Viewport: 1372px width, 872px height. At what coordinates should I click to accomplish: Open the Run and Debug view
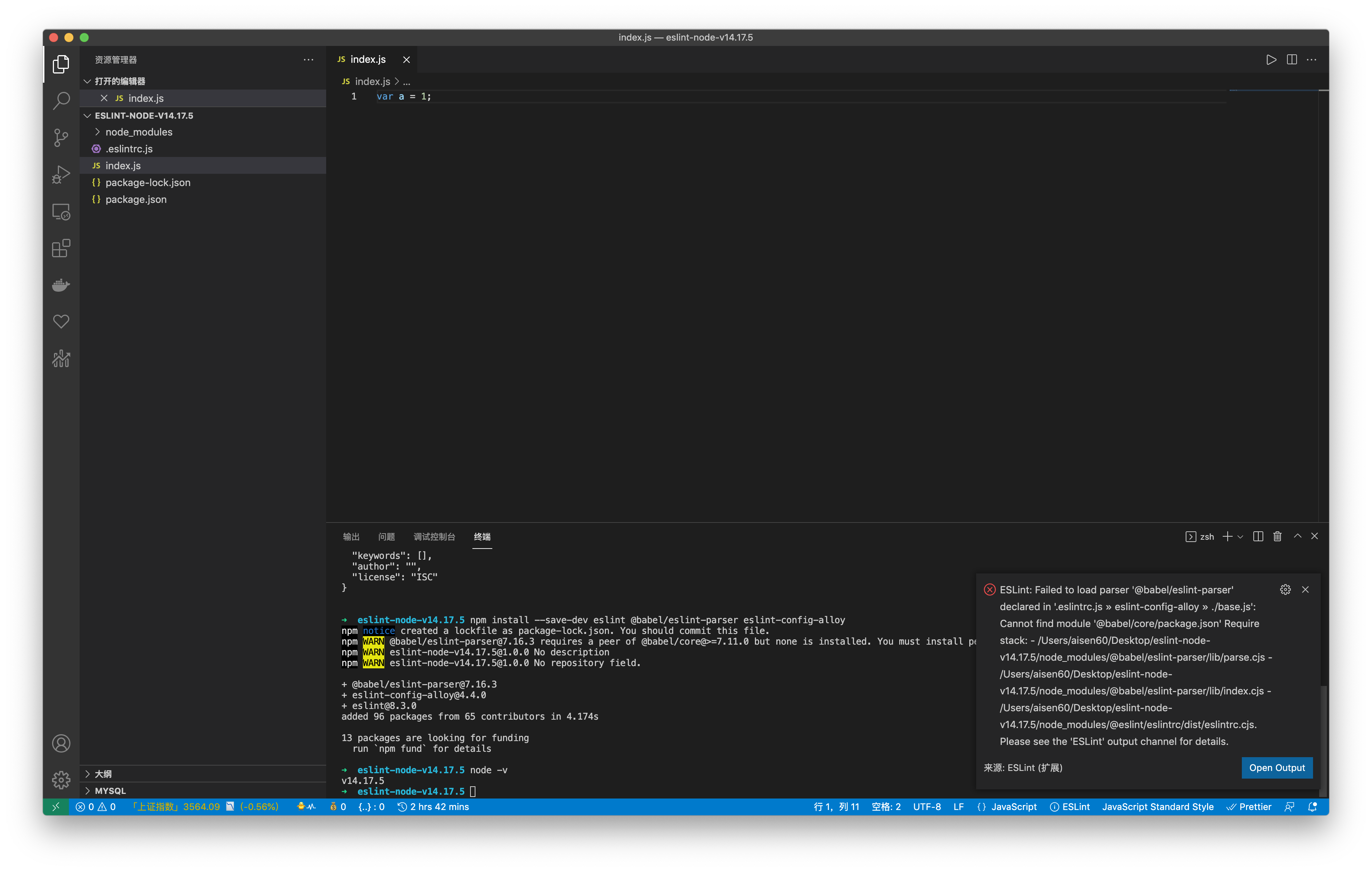click(x=61, y=174)
